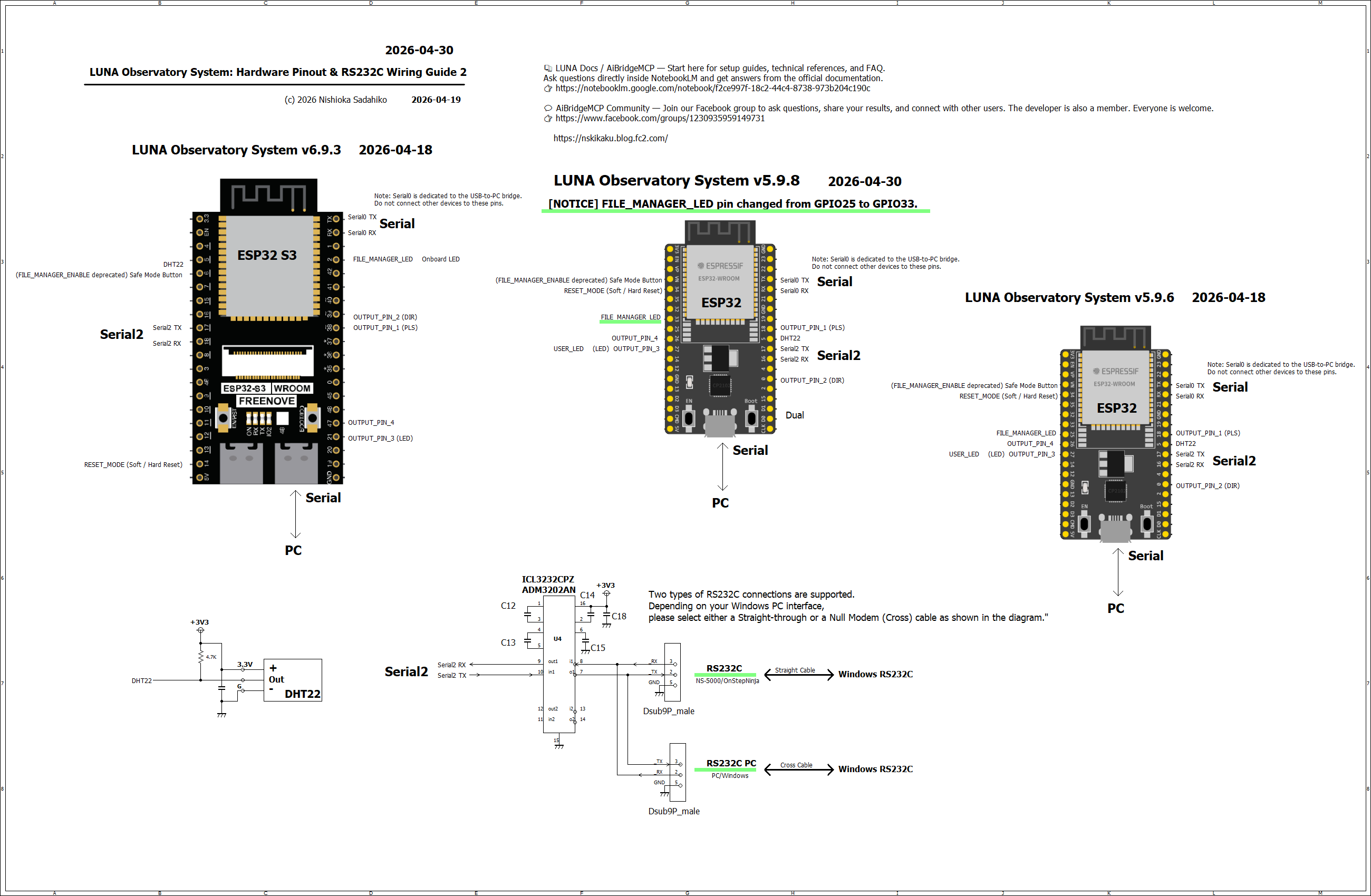The width and height of the screenshot is (1371, 896).
Task: Select the micro-USB connector on the v5.9.8 board
Action: [x=721, y=423]
